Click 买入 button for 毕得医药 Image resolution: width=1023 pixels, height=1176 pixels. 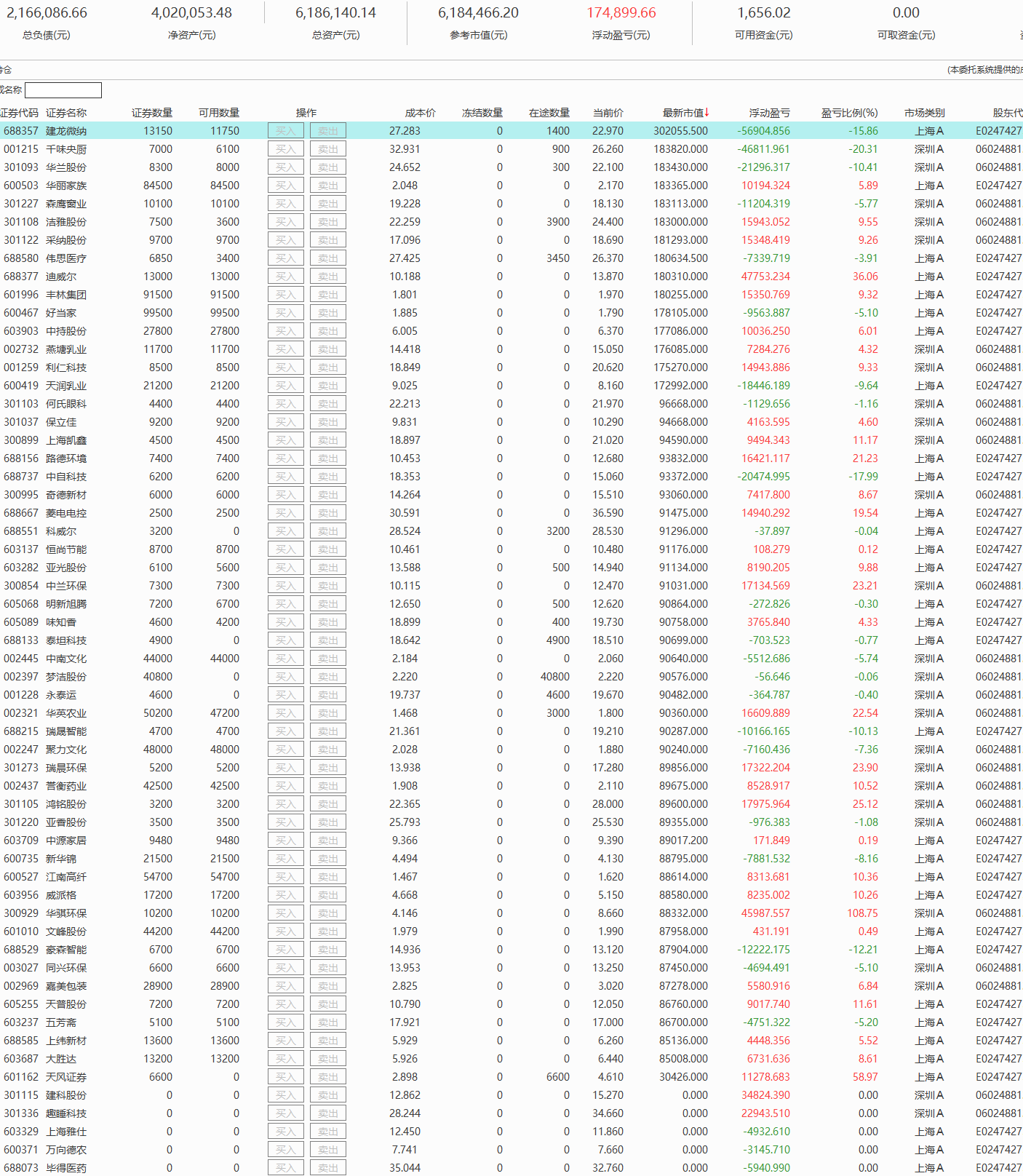click(286, 1168)
